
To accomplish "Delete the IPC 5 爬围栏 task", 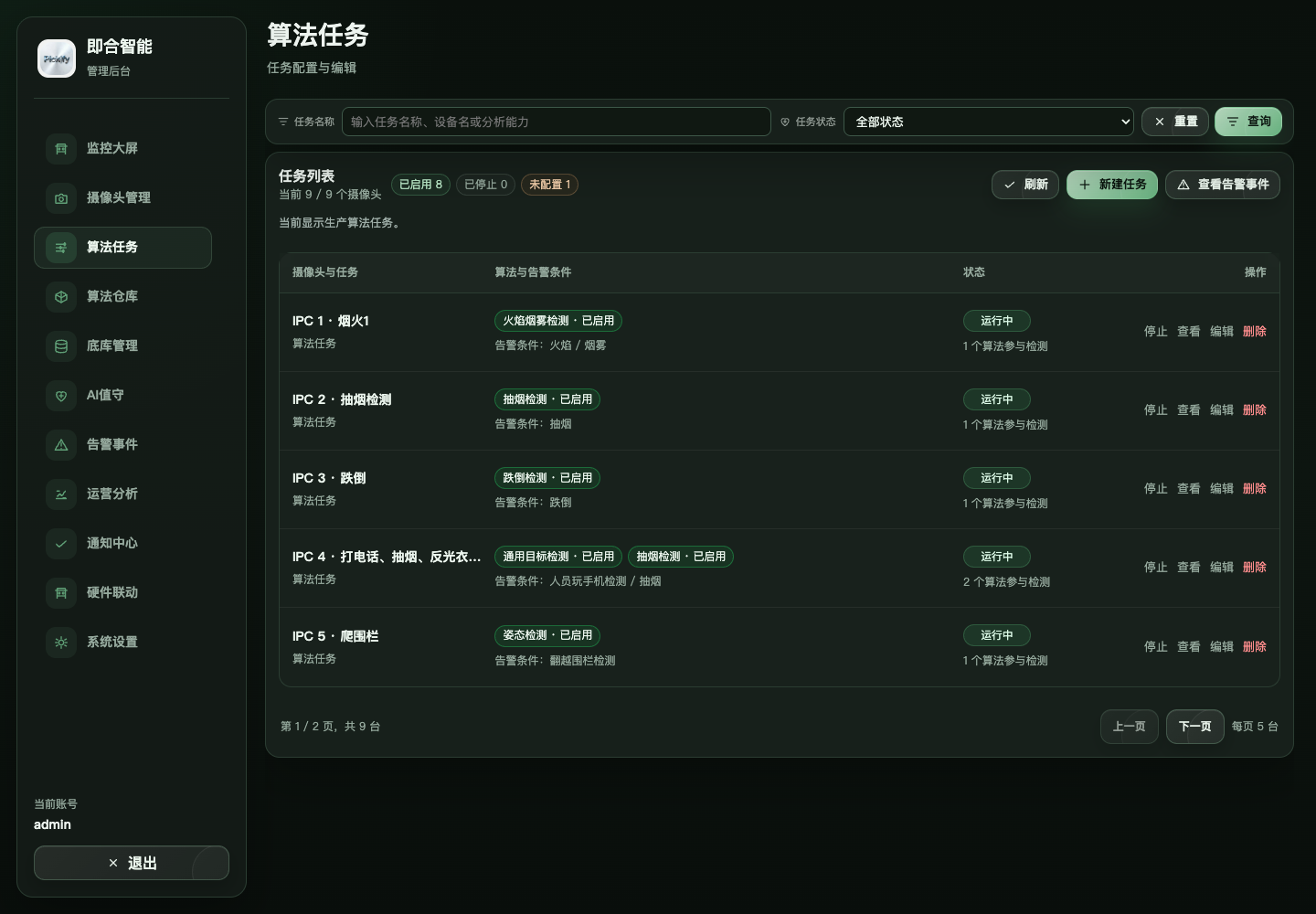I will point(1255,647).
